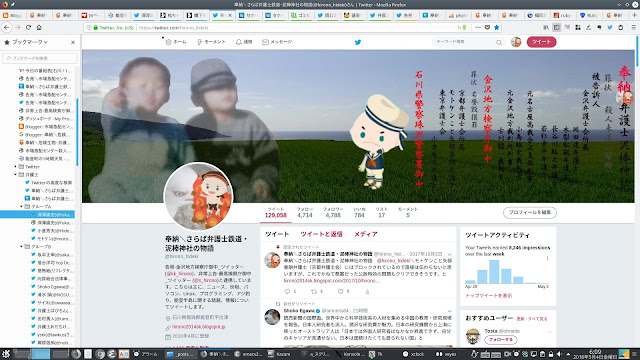
Task: Like the pinned tweet with heart icon
Action: [x=340, y=291]
